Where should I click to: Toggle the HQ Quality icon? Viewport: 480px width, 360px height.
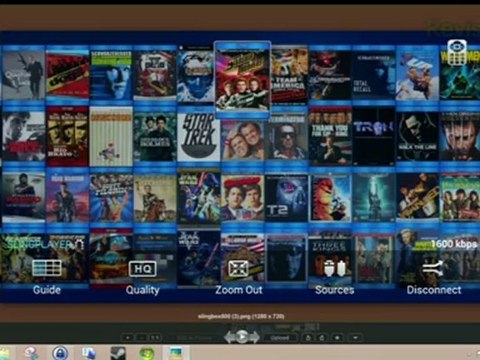(143, 269)
